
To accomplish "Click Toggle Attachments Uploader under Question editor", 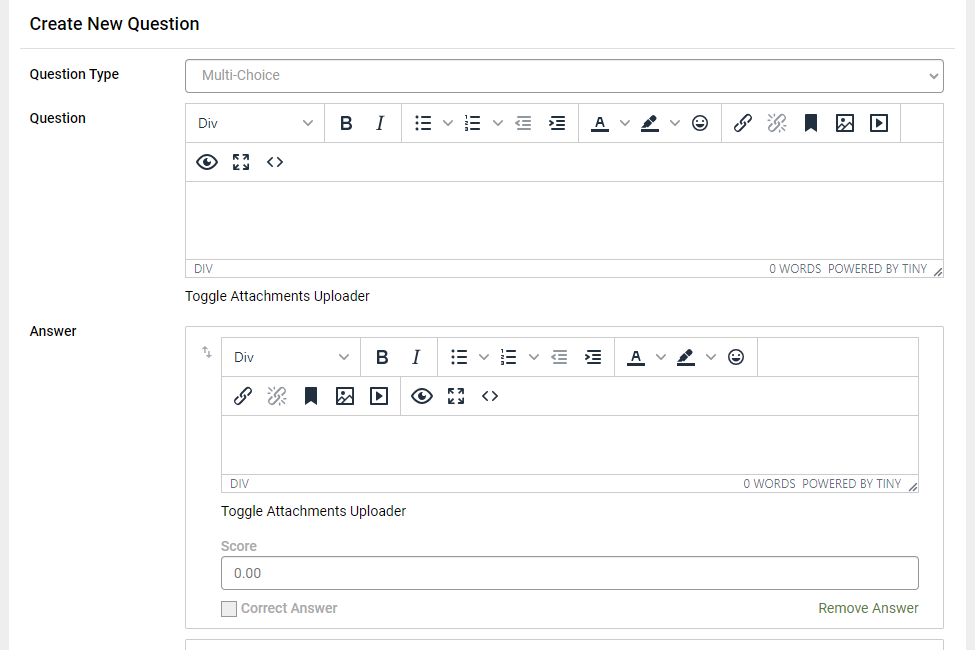I will [277, 296].
